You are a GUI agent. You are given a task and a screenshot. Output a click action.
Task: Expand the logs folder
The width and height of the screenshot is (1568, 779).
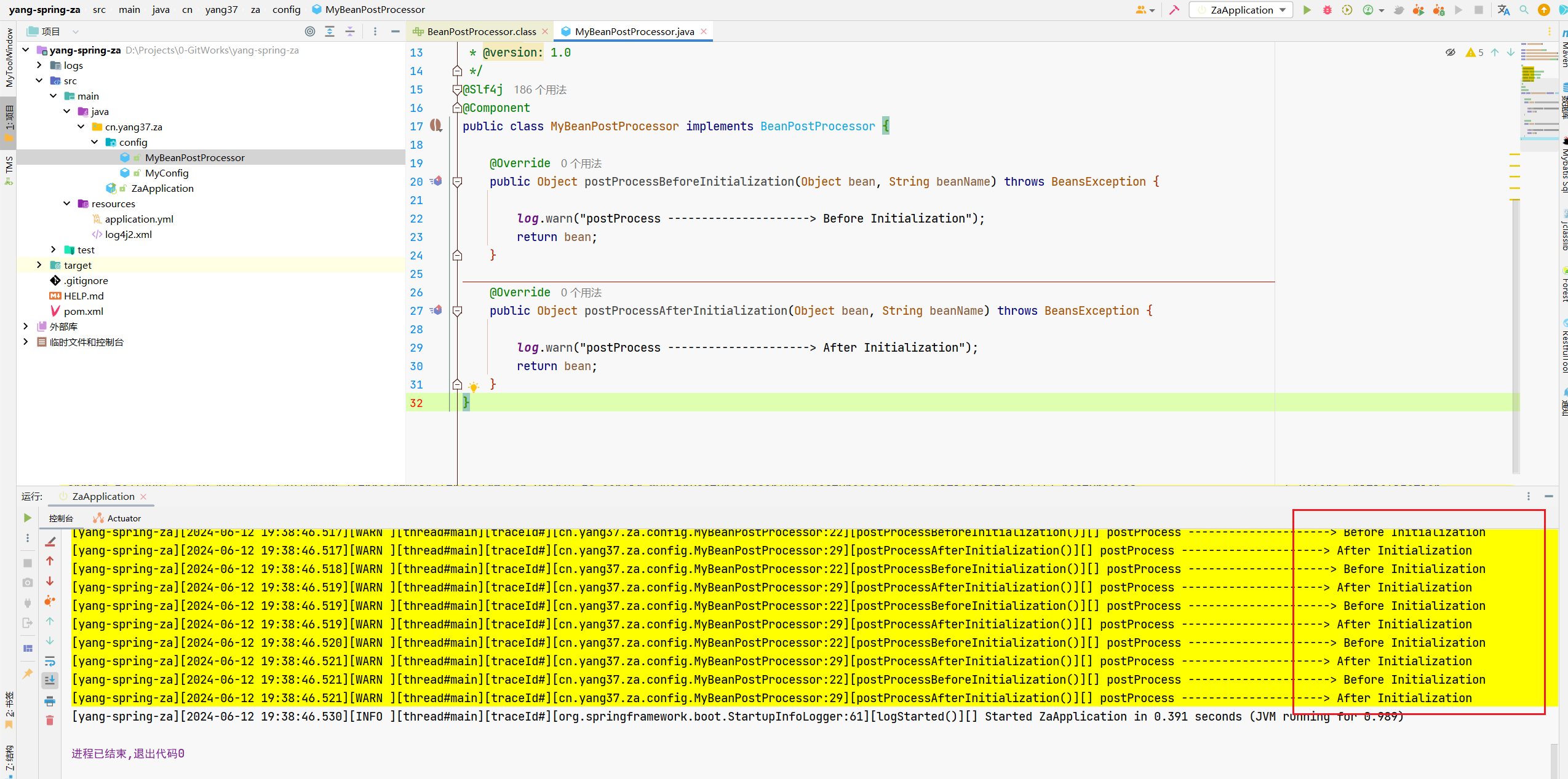tap(39, 65)
